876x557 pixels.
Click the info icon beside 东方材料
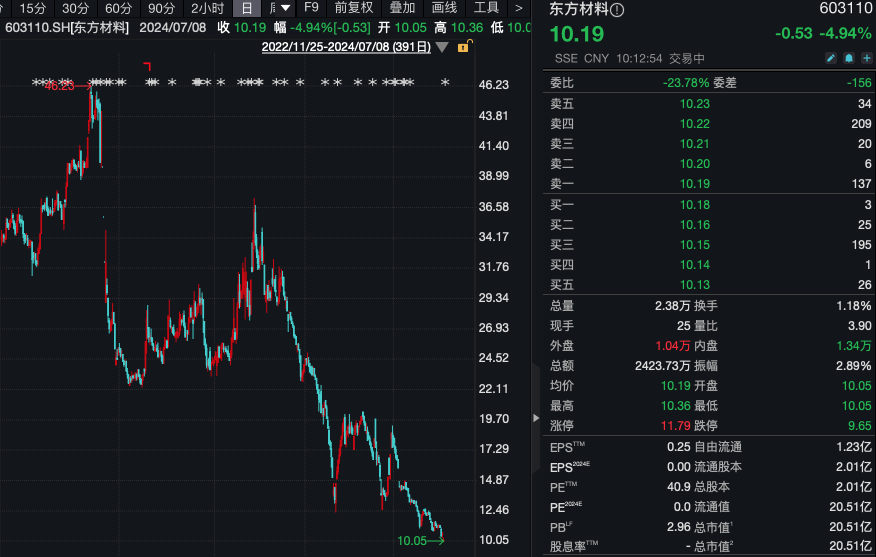pos(617,10)
